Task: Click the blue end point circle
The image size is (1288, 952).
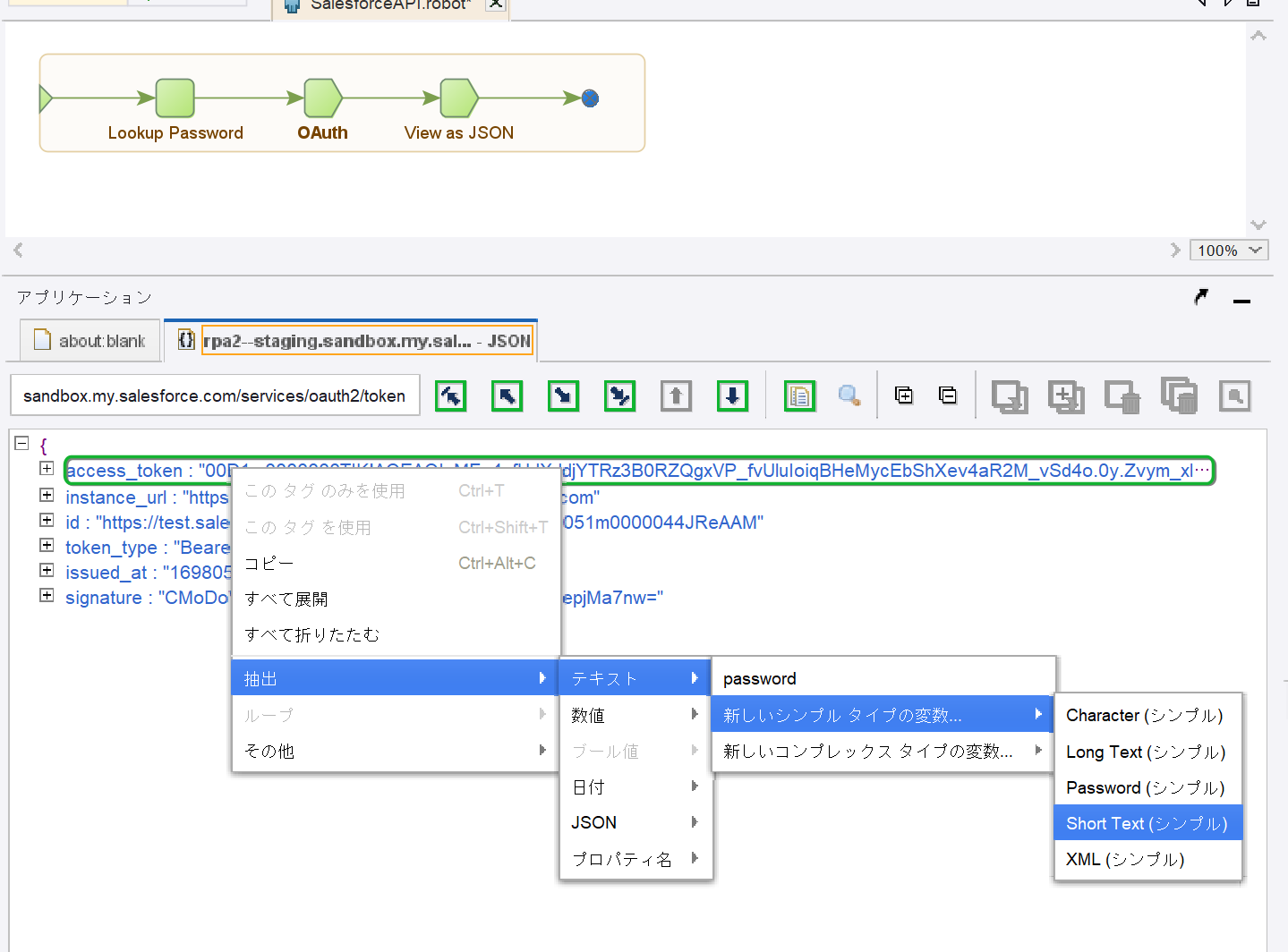Action: tap(590, 98)
